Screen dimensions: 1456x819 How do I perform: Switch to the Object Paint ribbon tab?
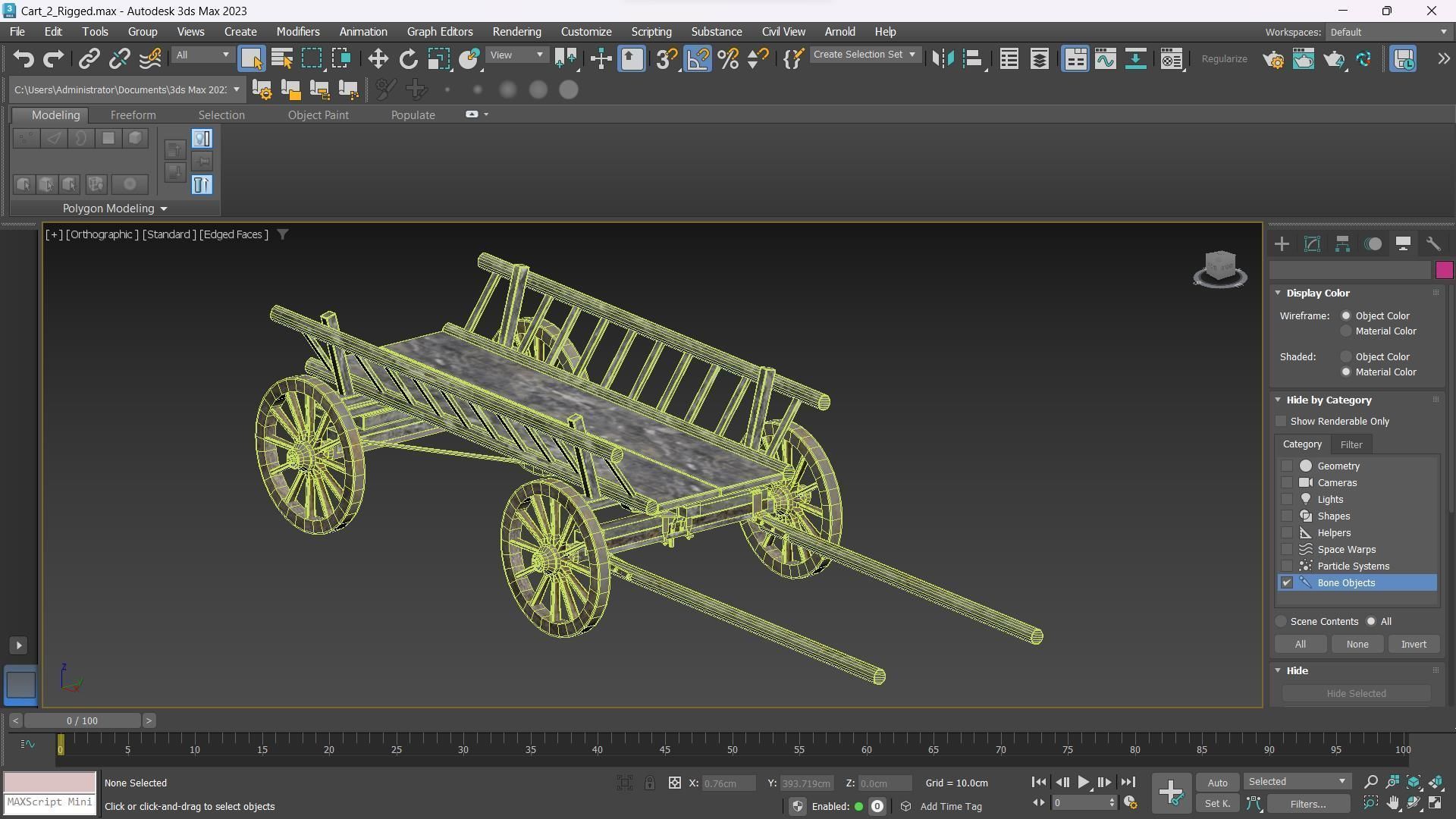coord(318,115)
